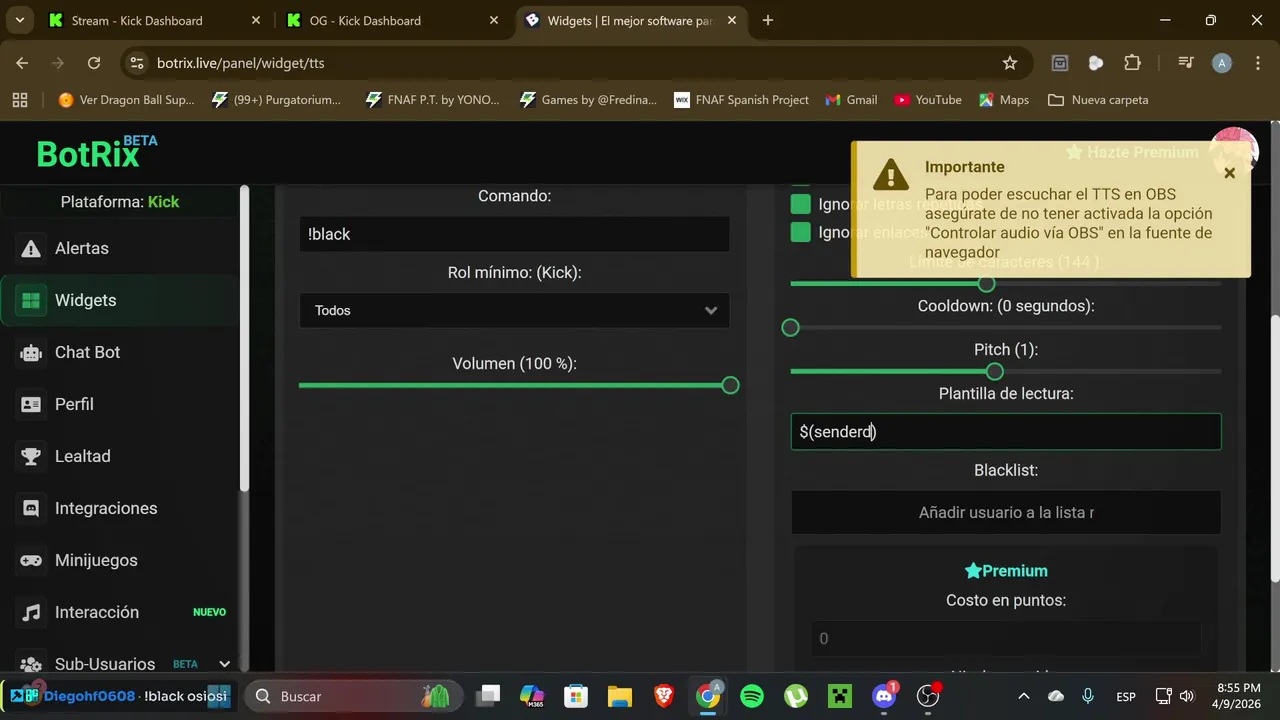Switch to OG - Kick Dashboard tab
This screenshot has width=1280, height=720.
[391, 20]
